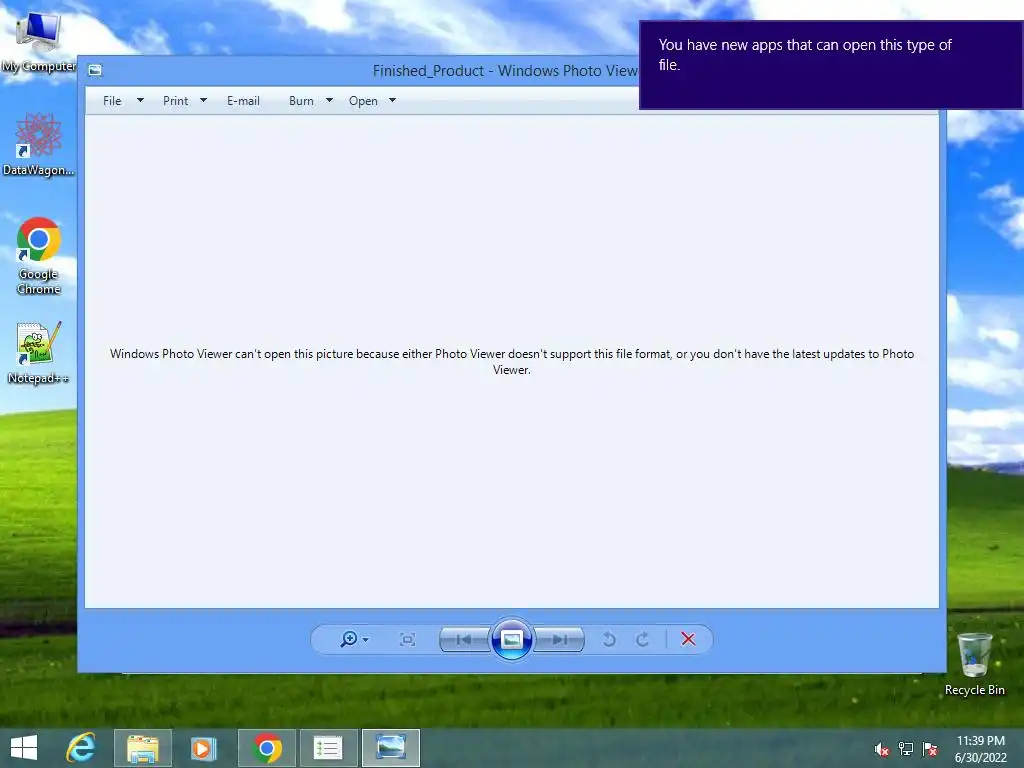Open the Burn menu

pos(301,101)
